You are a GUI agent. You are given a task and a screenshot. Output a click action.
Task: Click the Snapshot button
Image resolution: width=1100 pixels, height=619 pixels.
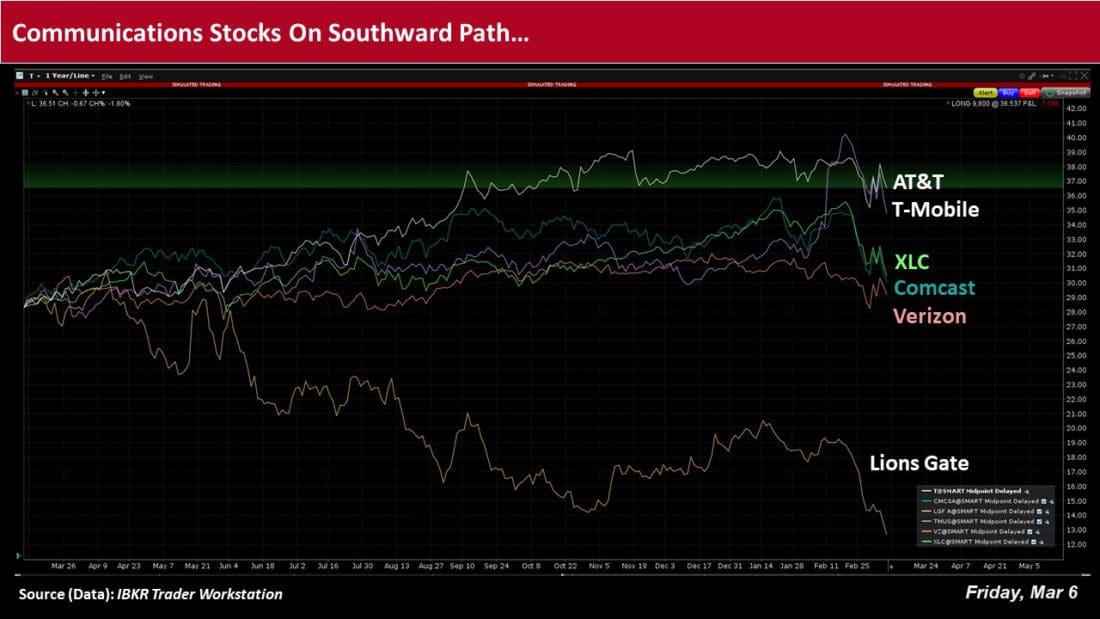coord(1066,93)
